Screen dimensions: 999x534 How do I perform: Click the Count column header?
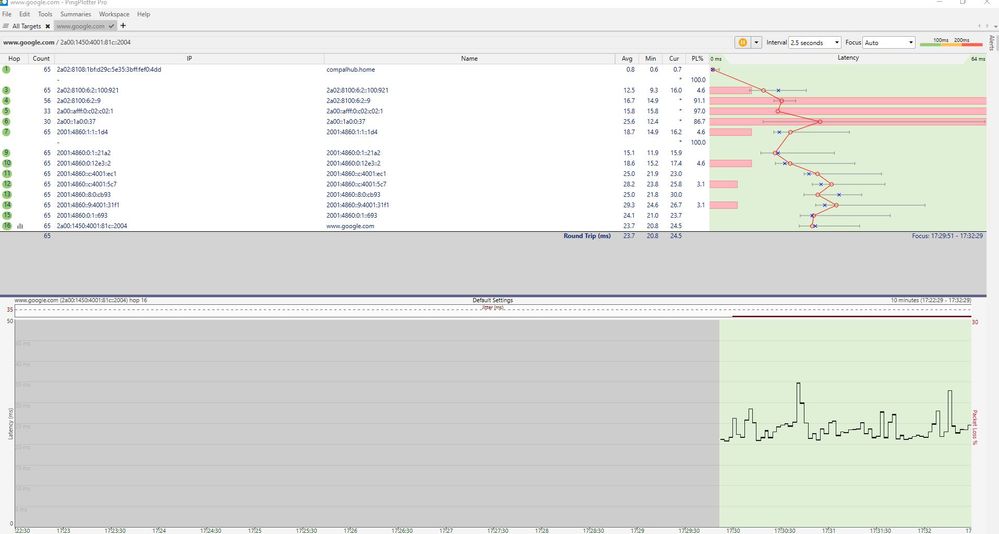point(41,59)
